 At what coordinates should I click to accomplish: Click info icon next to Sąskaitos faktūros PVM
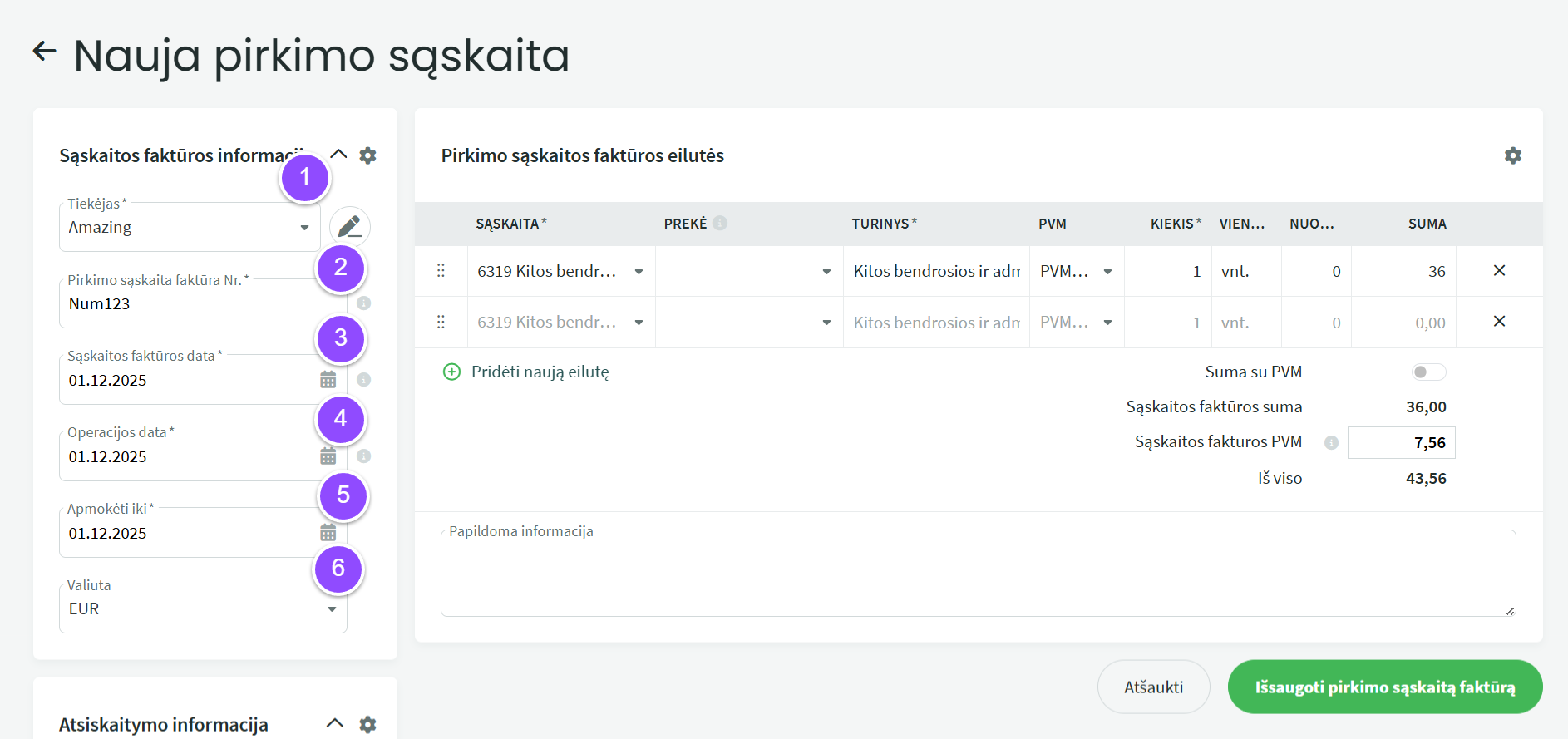click(x=1331, y=443)
